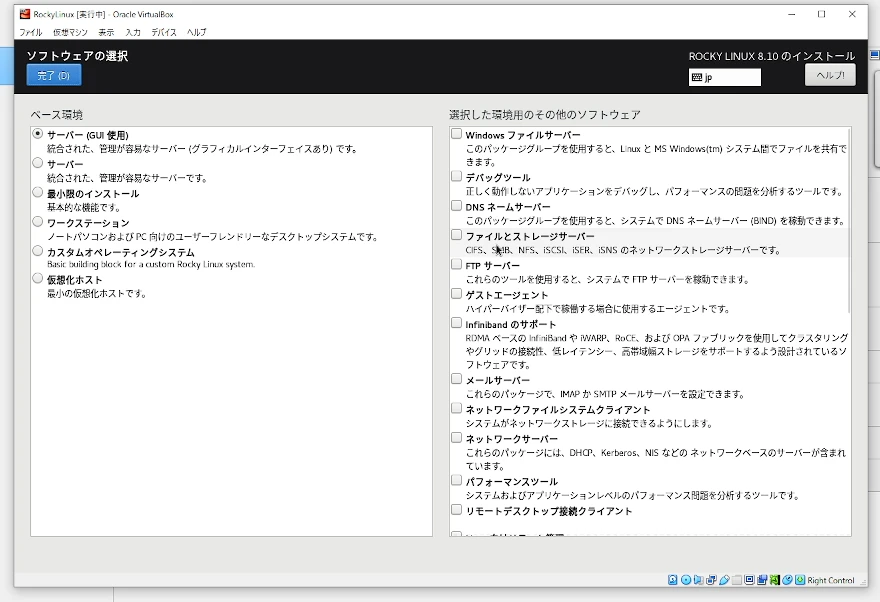This screenshot has width=880, height=602.
Task: Click the green processor virtualization status icon
Action: pyautogui.click(x=775, y=580)
